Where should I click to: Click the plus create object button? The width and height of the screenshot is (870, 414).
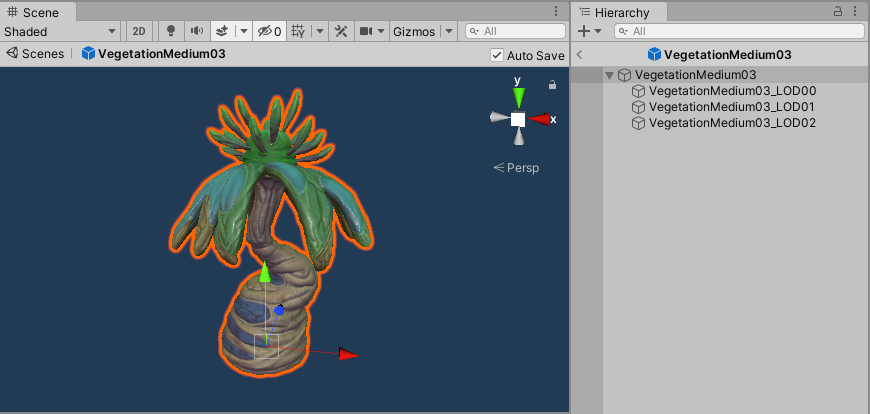coord(584,31)
